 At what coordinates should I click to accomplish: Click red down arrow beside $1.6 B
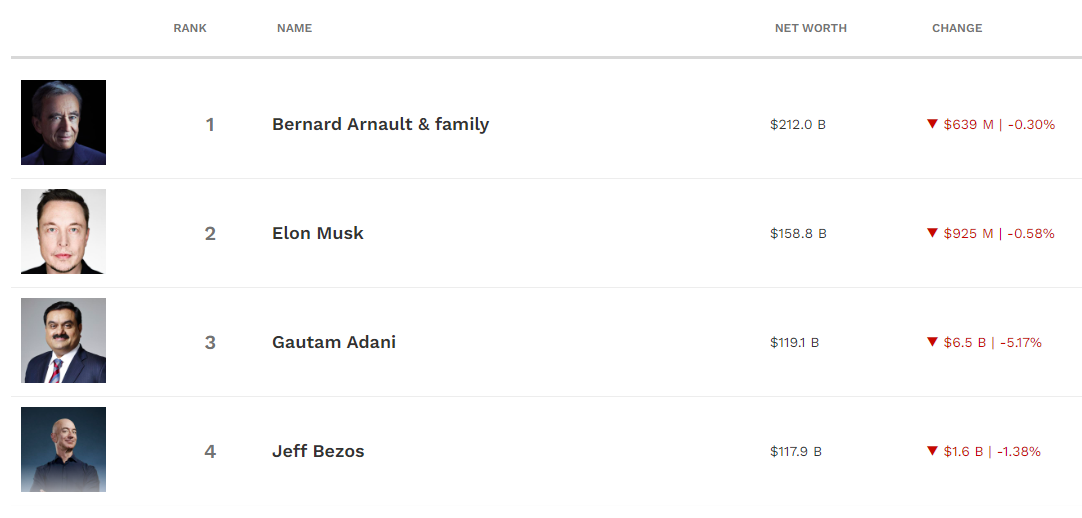tap(932, 451)
